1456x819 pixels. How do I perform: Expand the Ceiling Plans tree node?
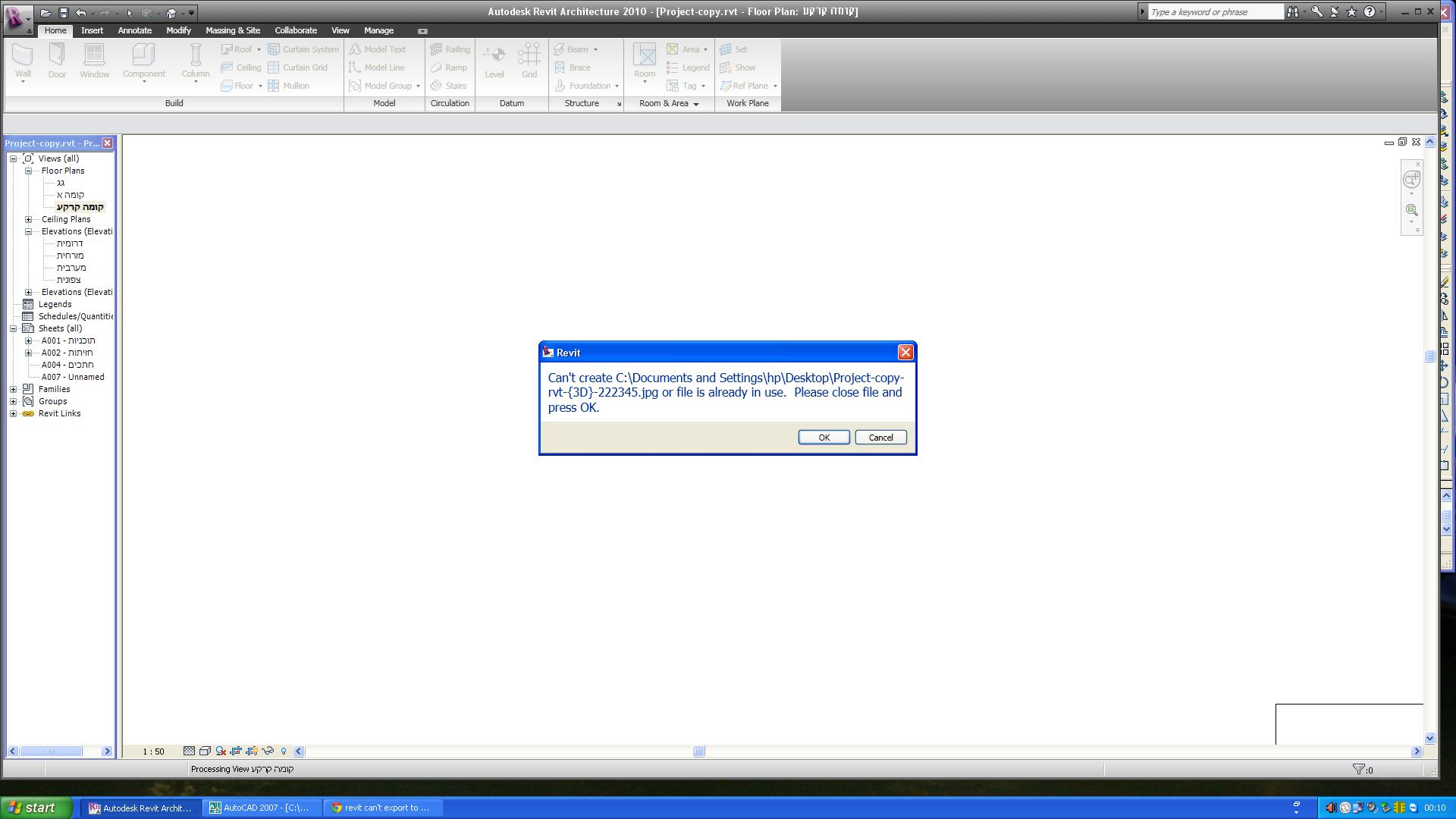click(29, 219)
